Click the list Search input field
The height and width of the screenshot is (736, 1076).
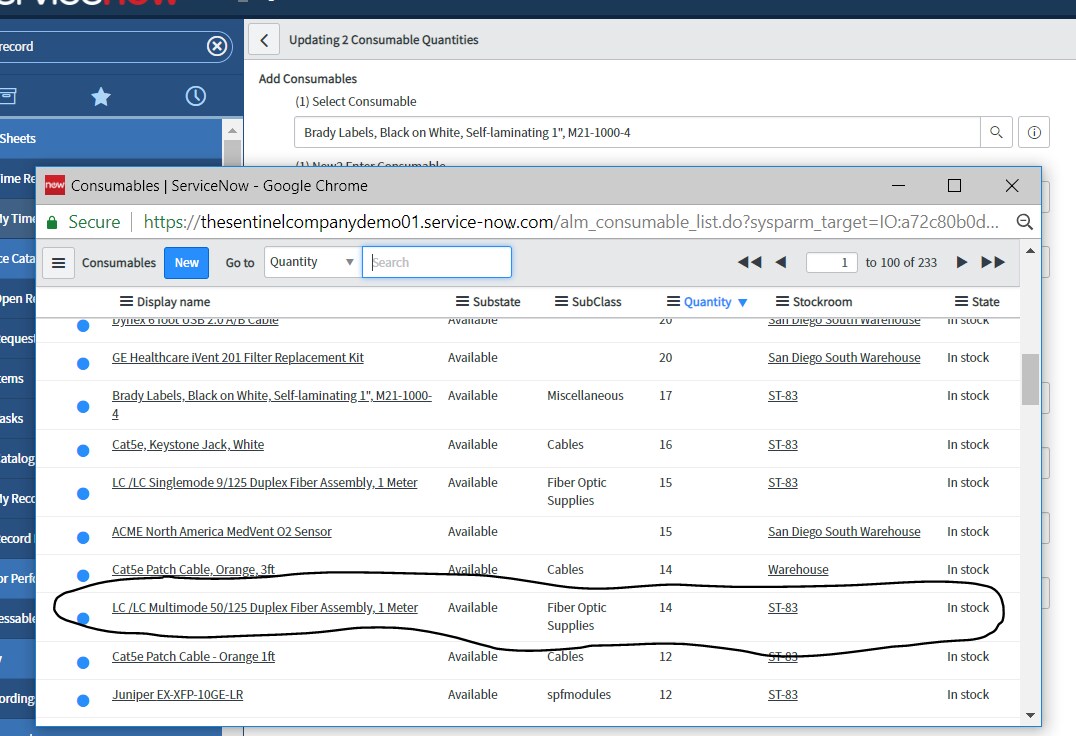tap(436, 262)
